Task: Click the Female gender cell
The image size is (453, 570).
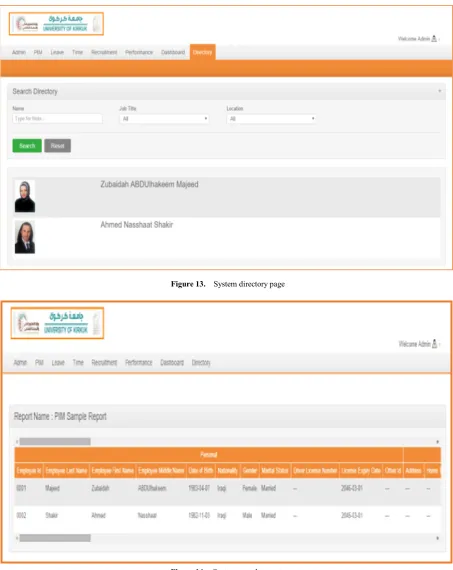Action: click(249, 488)
